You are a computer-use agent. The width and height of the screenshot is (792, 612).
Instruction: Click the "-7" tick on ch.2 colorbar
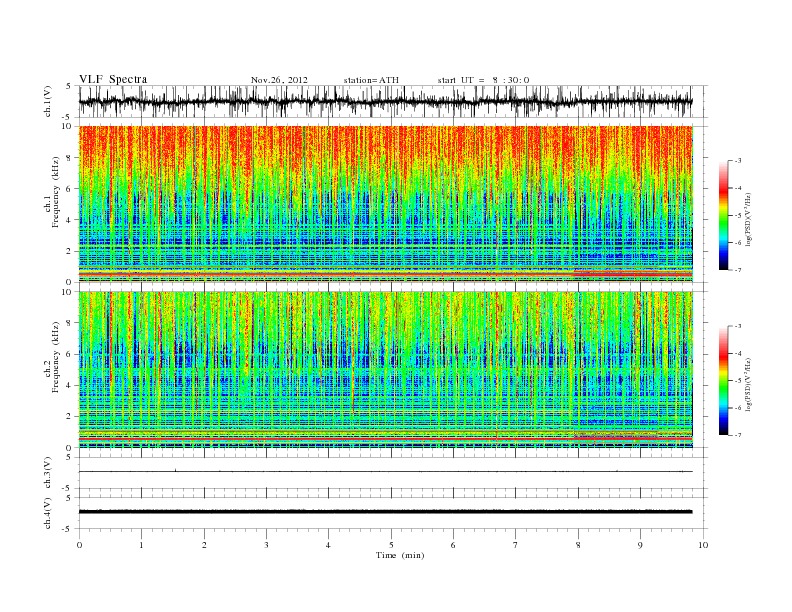pyautogui.click(x=737, y=435)
